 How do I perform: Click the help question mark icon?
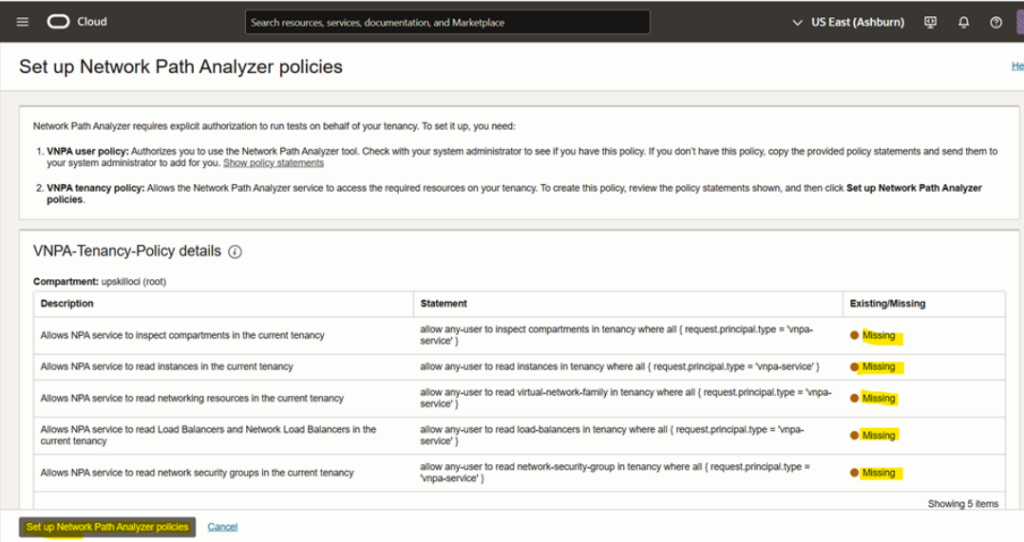[x=996, y=22]
